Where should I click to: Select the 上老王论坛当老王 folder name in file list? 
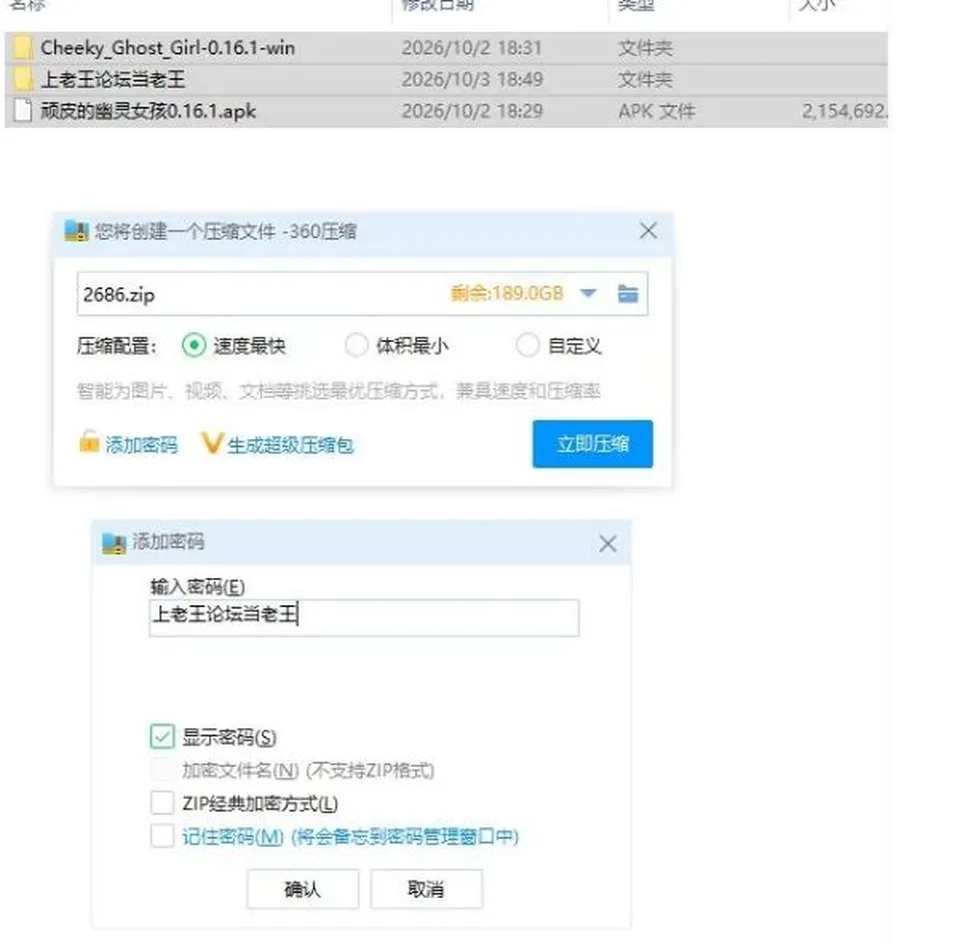pos(113,80)
